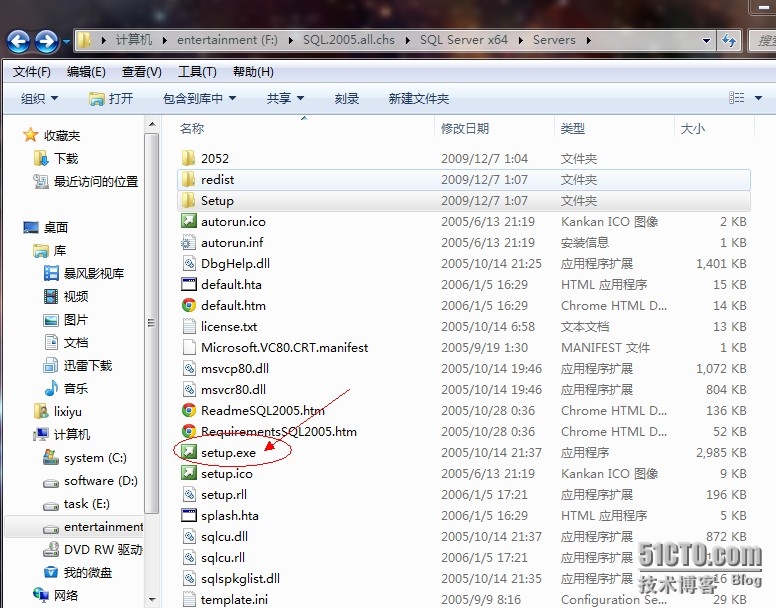Select the setup.exe file icon

189,452
